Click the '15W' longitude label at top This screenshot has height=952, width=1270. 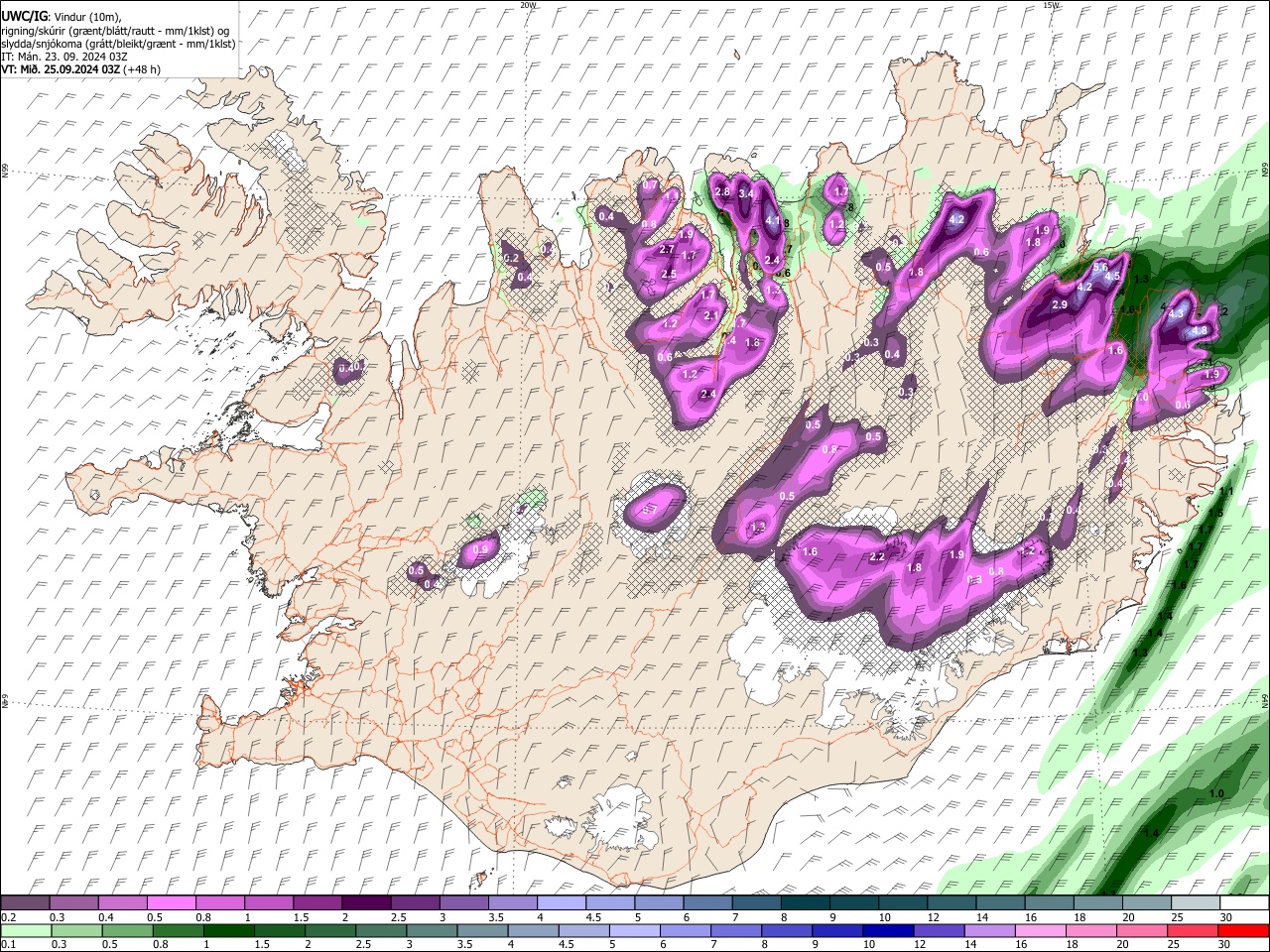[1053, 5]
